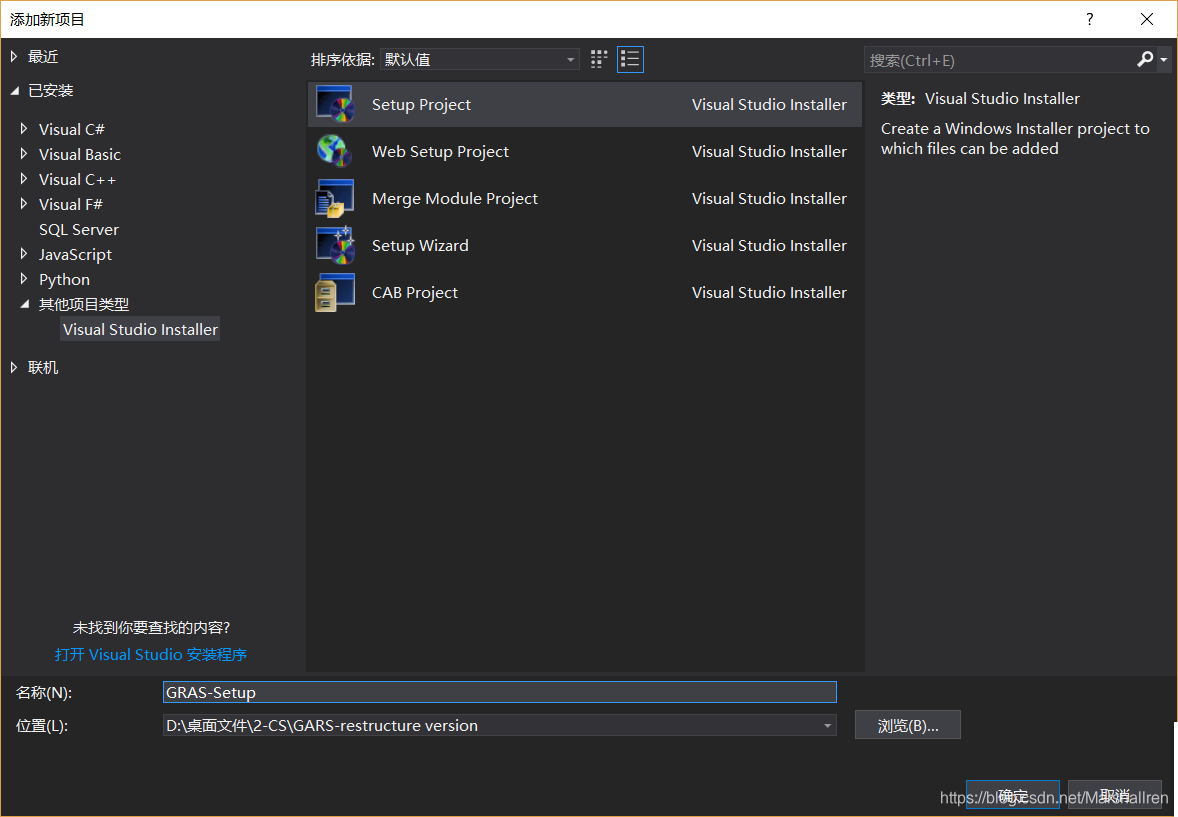The width and height of the screenshot is (1178, 817).
Task: Select the Visual C# category label
Action: click(x=71, y=129)
